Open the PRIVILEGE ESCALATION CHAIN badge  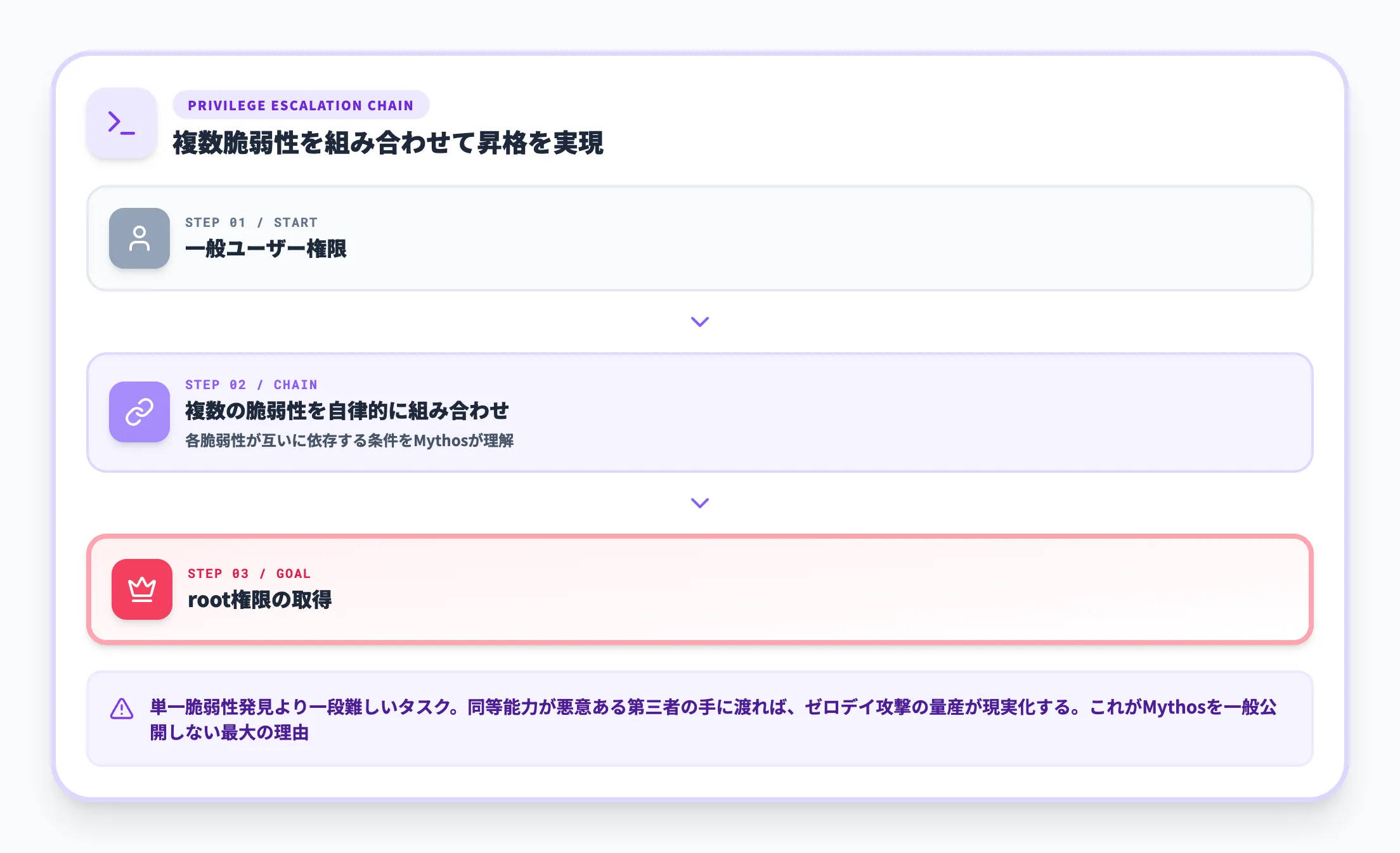(301, 105)
